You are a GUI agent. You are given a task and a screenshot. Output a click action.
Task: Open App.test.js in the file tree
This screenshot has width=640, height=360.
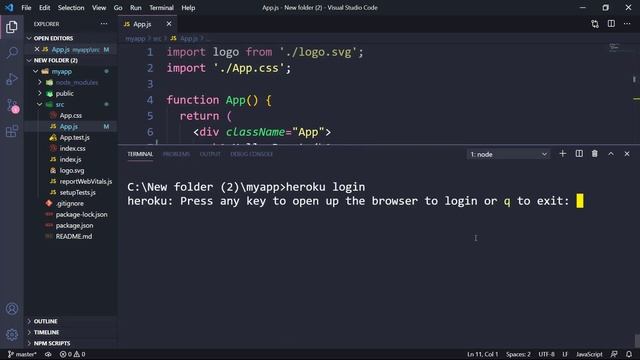coord(75,138)
